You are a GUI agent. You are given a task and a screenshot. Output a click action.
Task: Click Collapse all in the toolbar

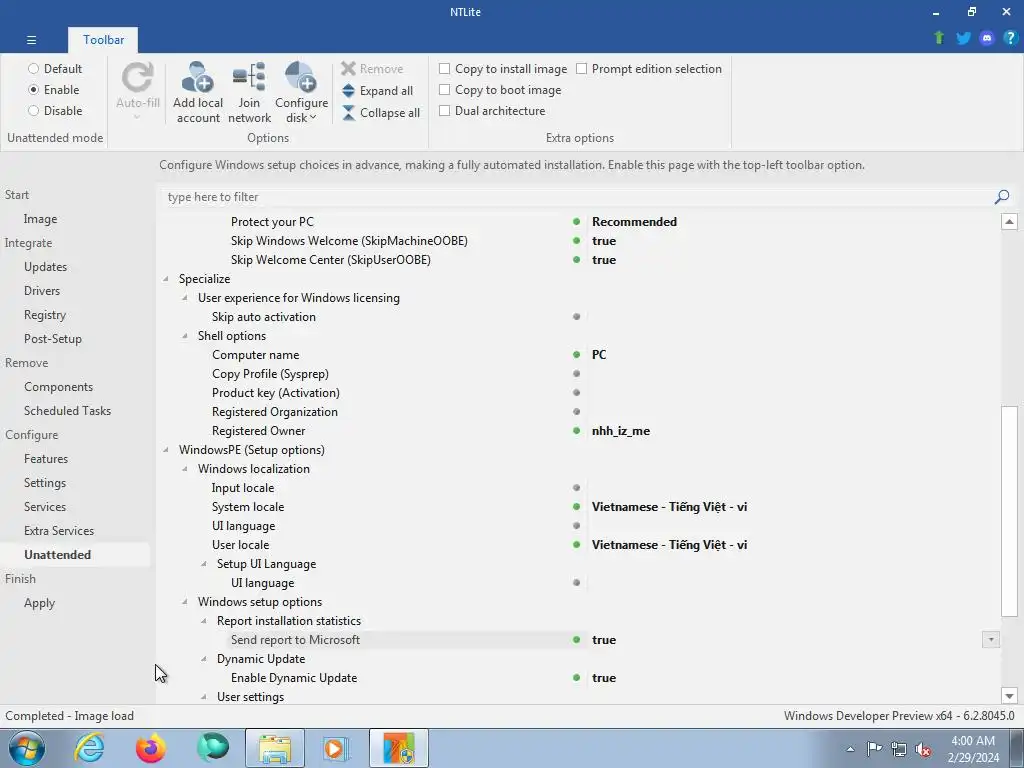coord(381,112)
